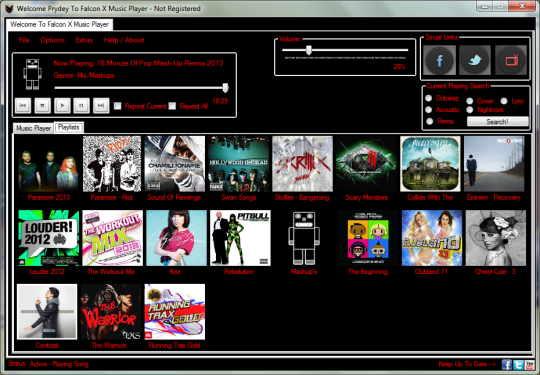
Task: Select the Lyric search option
Action: [504, 101]
